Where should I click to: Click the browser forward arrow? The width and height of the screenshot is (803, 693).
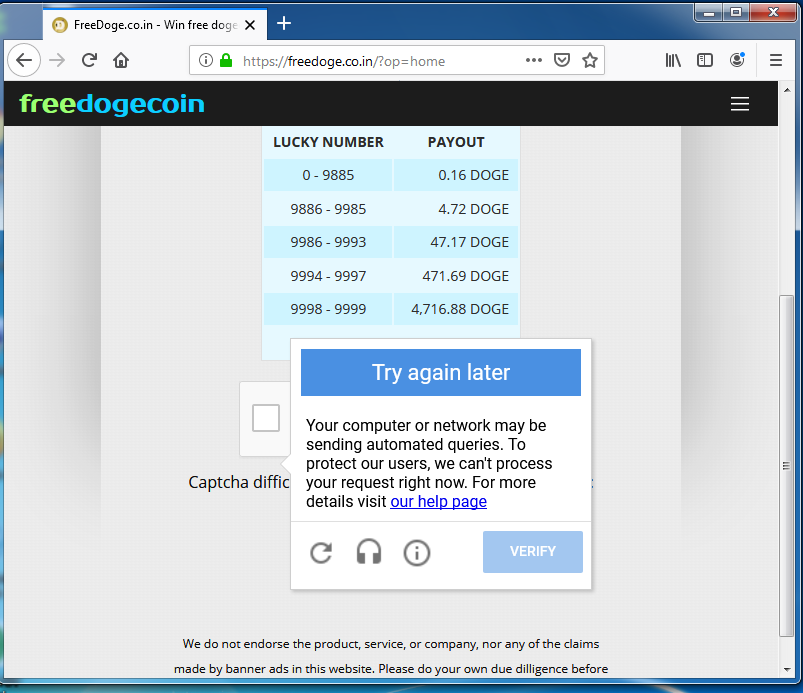click(x=57, y=60)
